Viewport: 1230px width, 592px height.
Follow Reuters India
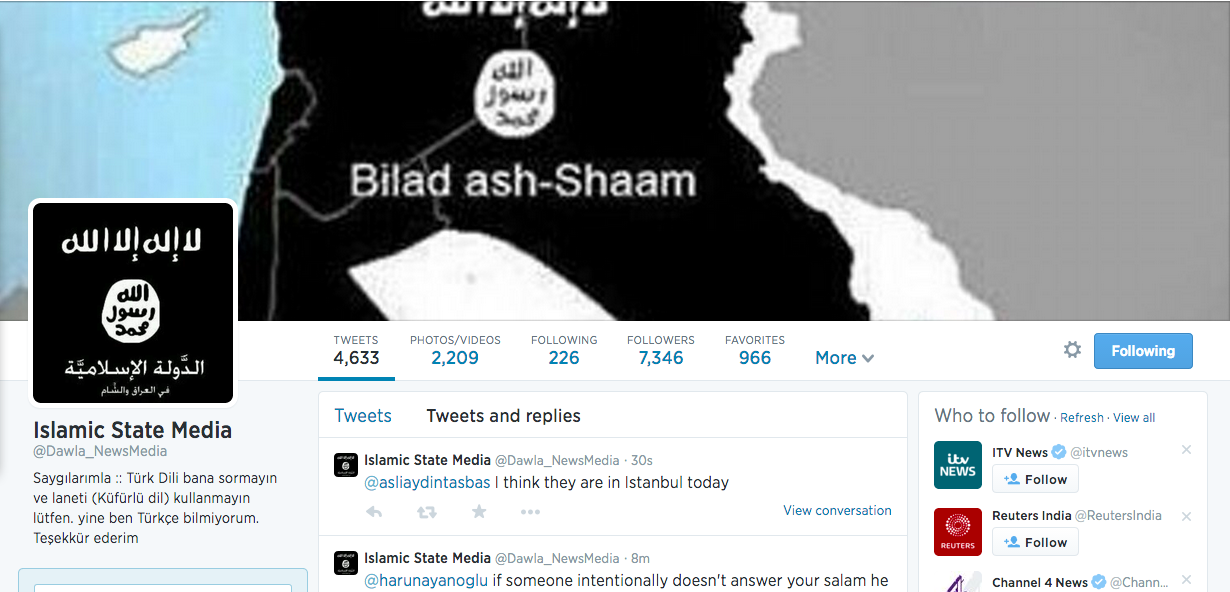[1035, 542]
